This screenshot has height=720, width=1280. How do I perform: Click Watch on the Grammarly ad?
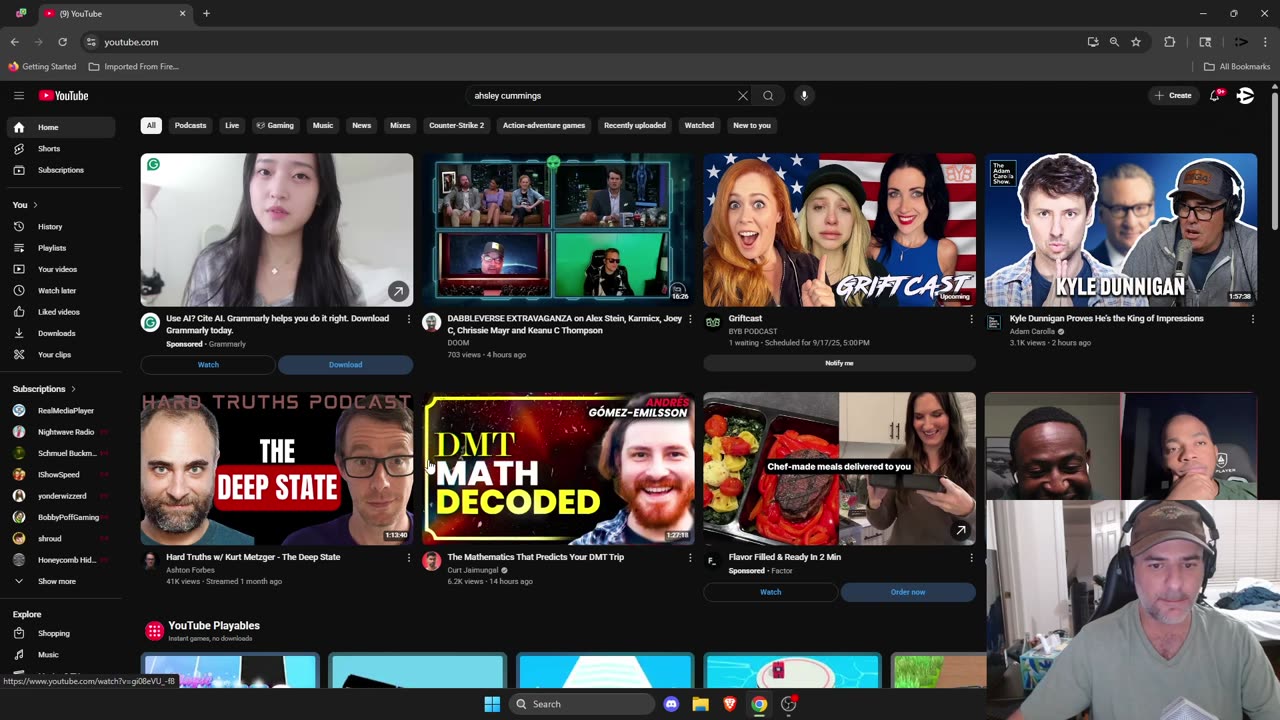click(x=208, y=365)
